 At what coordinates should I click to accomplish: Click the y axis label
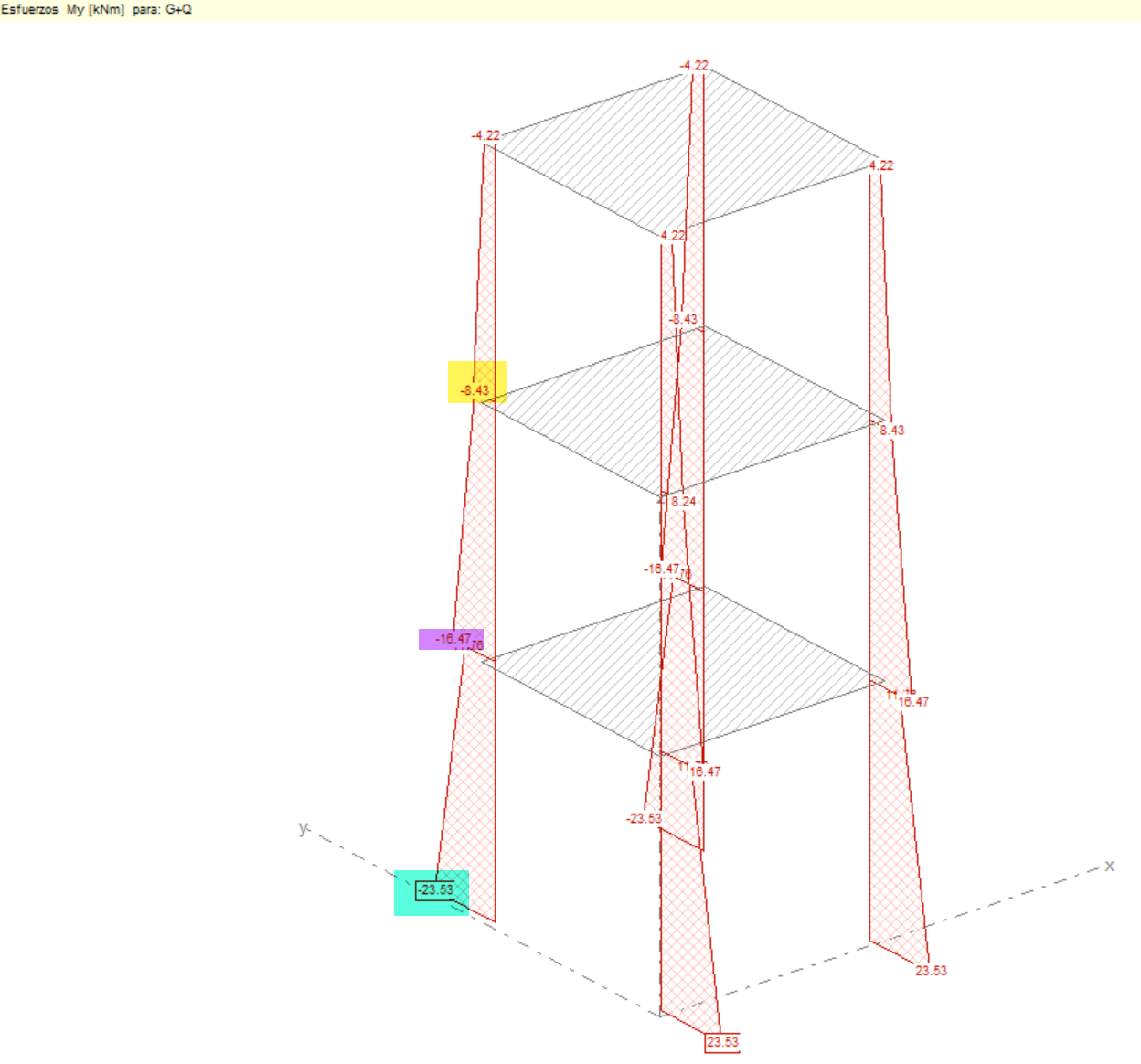[304, 828]
